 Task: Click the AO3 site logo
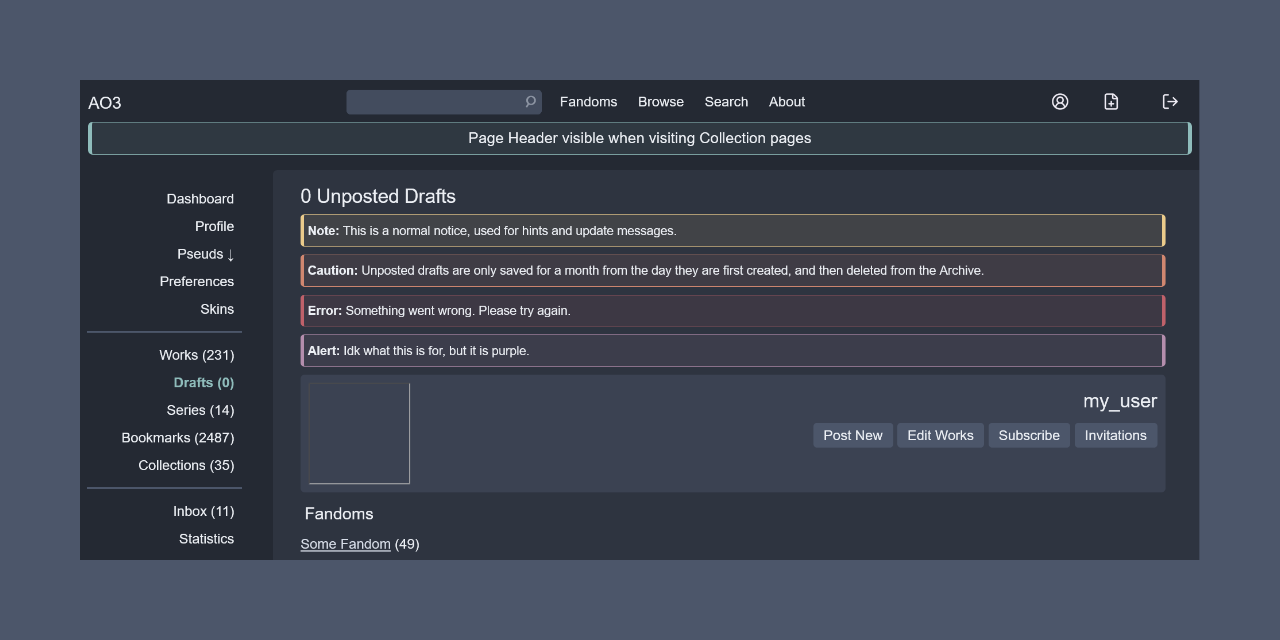click(105, 103)
